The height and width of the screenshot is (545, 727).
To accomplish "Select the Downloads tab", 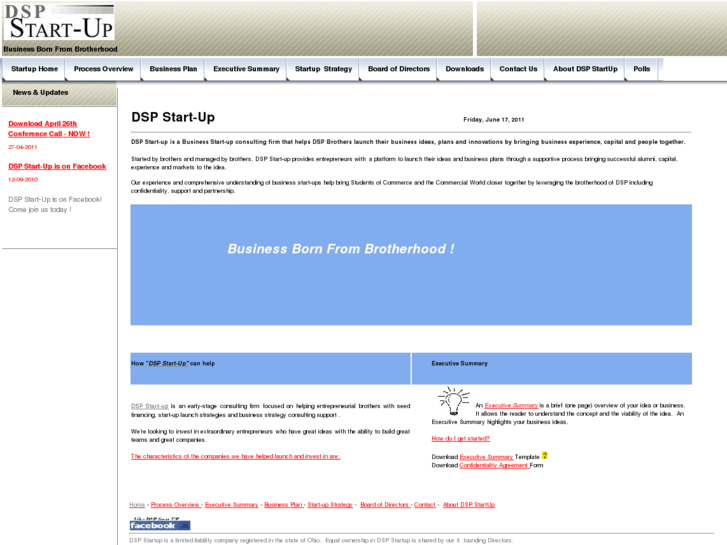I will coord(465,69).
